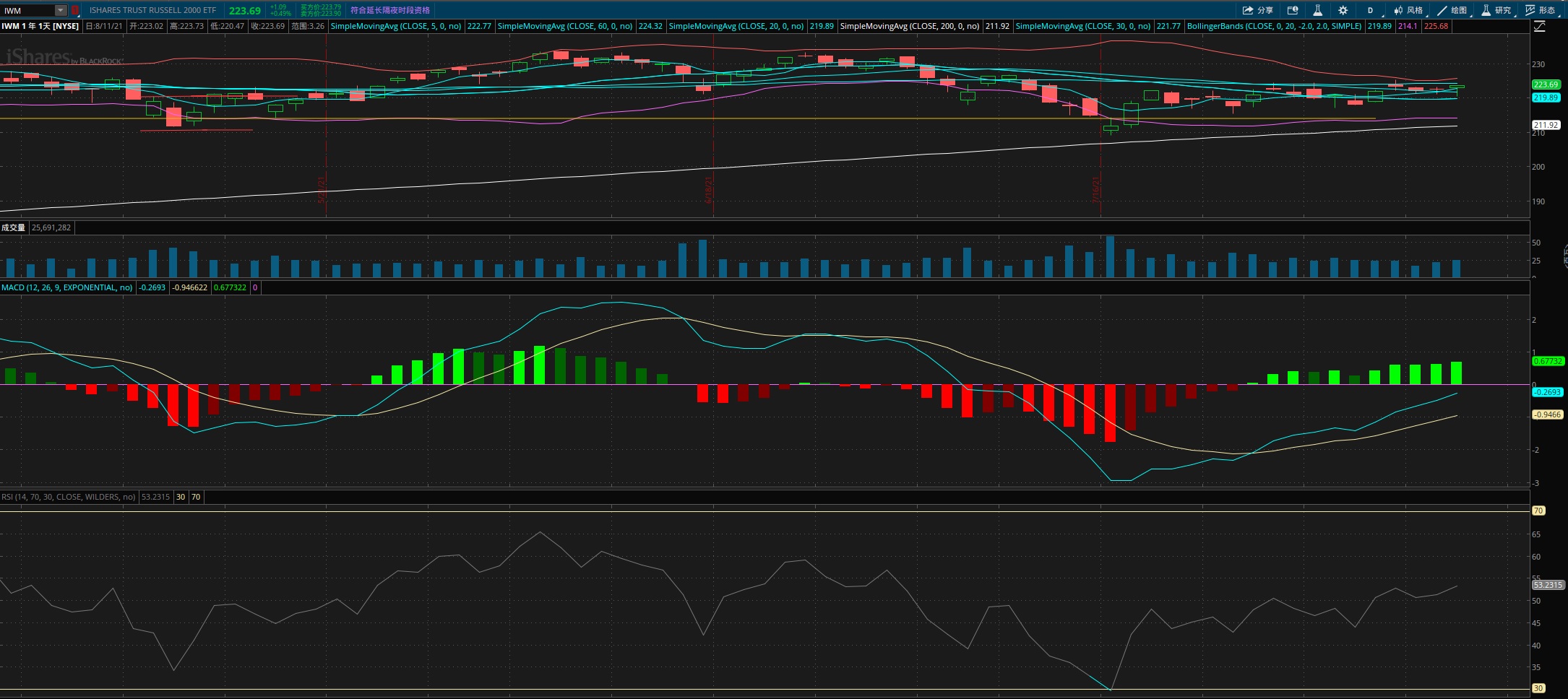The image size is (1568, 699).
Task: Click the 成交量 volume panel label
Action: (13, 227)
